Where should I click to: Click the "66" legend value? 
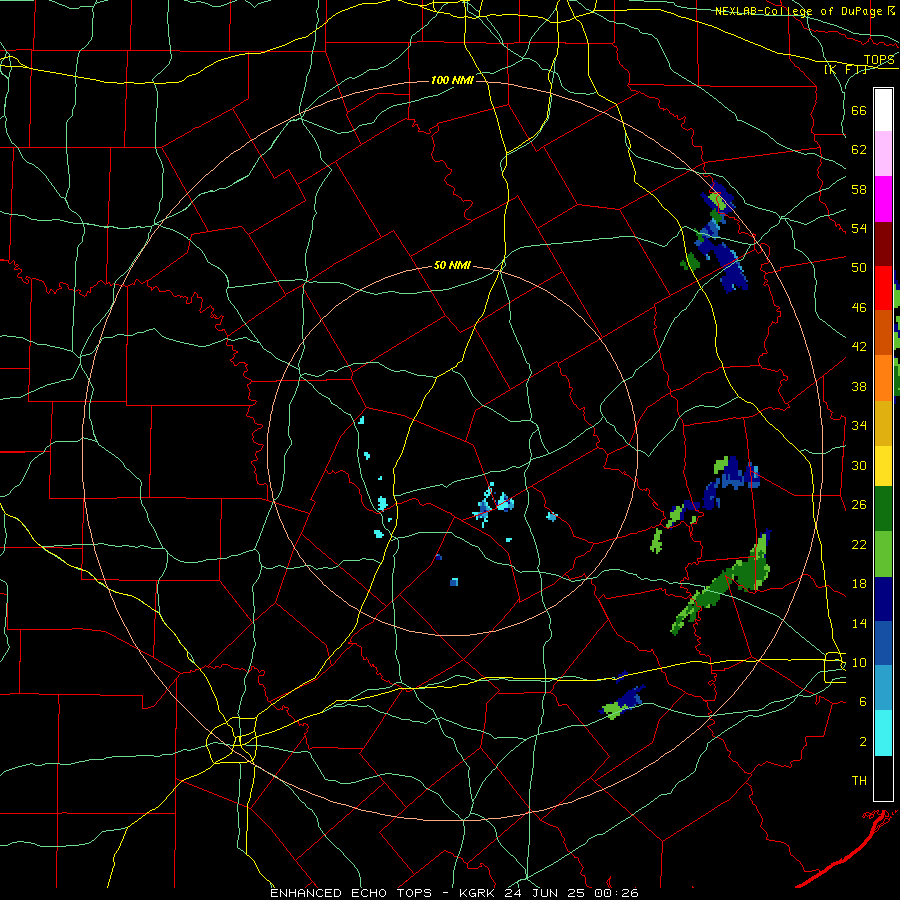[x=859, y=110]
